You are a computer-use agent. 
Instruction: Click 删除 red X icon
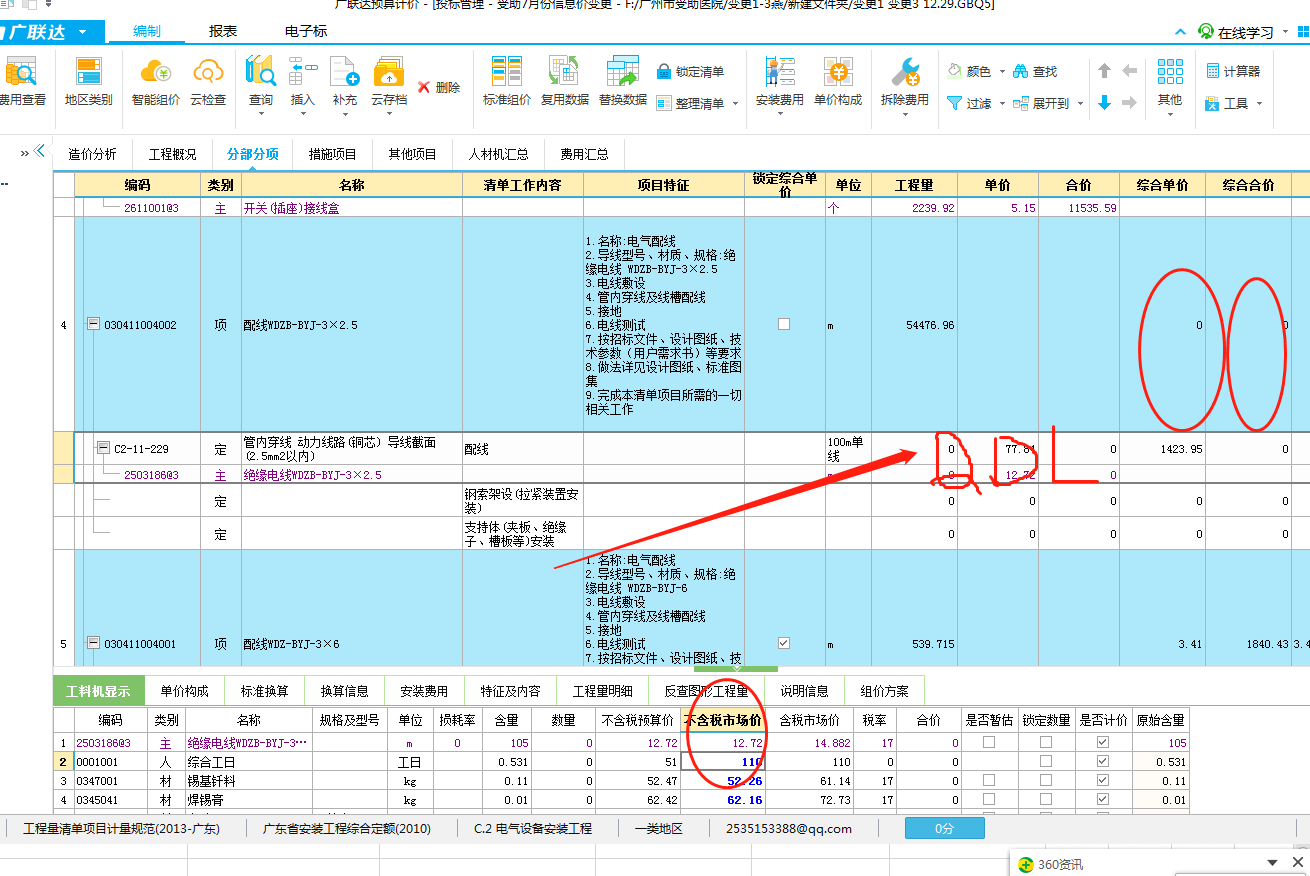coord(424,87)
